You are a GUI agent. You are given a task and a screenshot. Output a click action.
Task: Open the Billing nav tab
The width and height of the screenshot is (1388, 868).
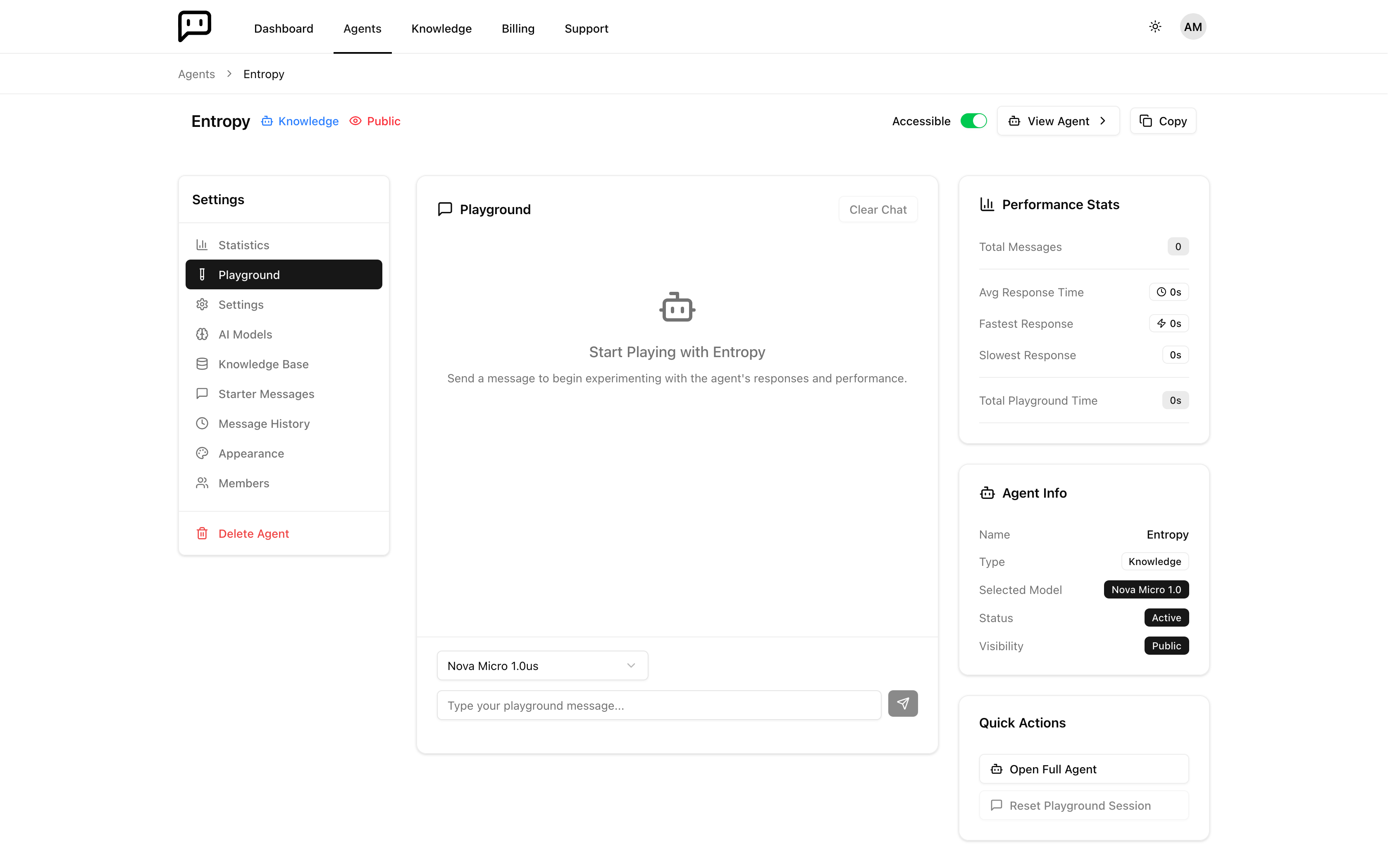pyautogui.click(x=518, y=29)
